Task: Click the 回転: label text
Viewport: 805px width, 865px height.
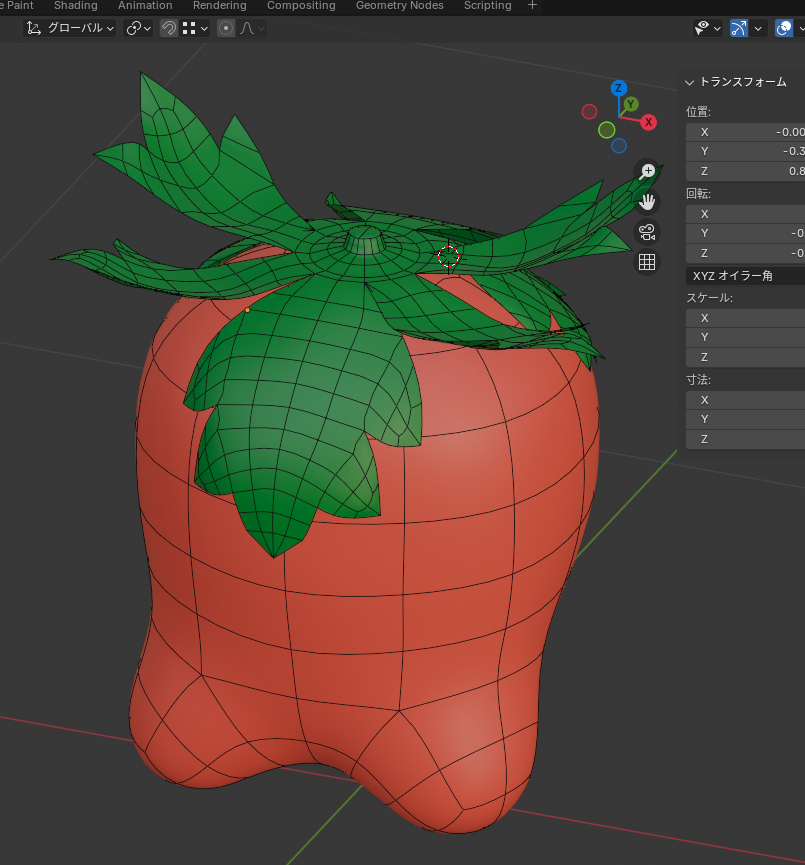Action: 699,194
